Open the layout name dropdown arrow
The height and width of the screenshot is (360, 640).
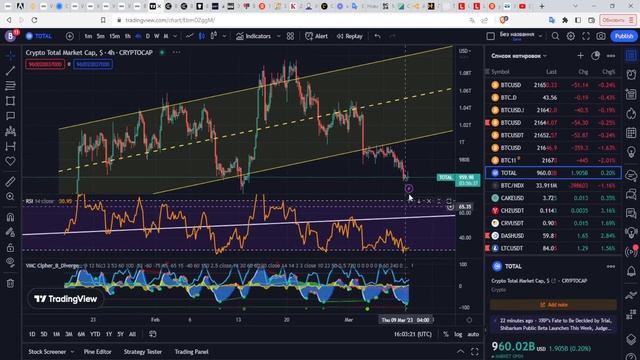coord(540,36)
